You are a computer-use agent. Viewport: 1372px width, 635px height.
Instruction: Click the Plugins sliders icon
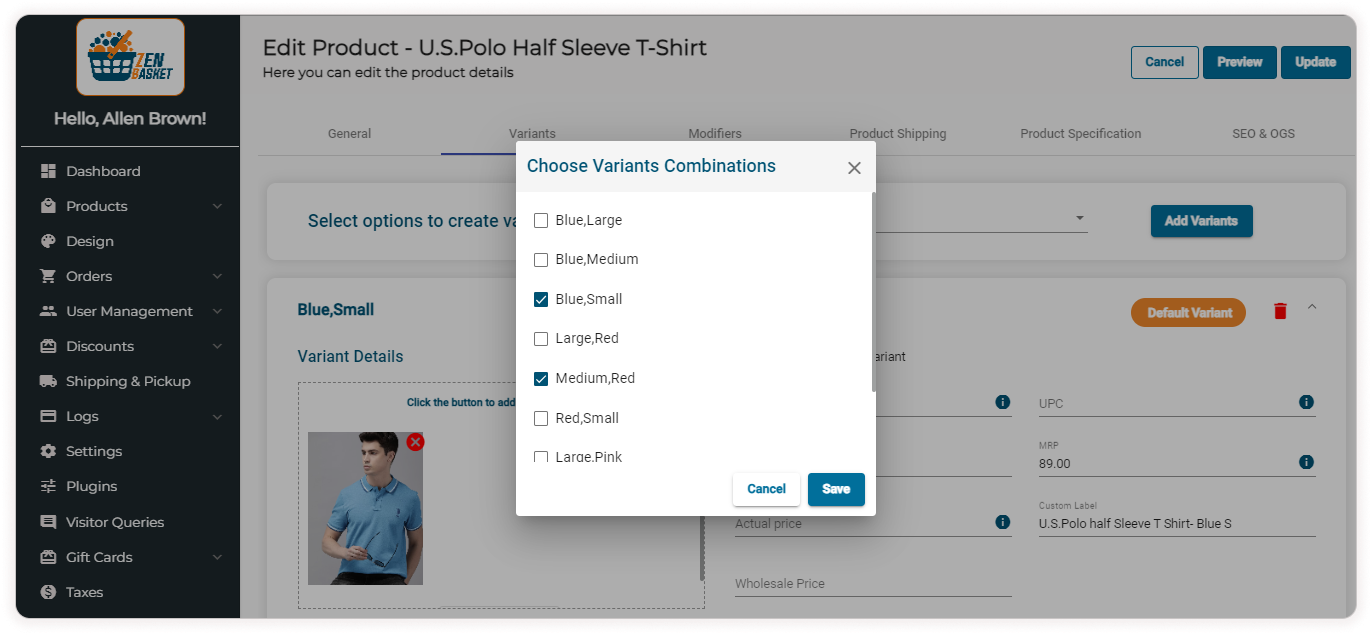tap(48, 486)
